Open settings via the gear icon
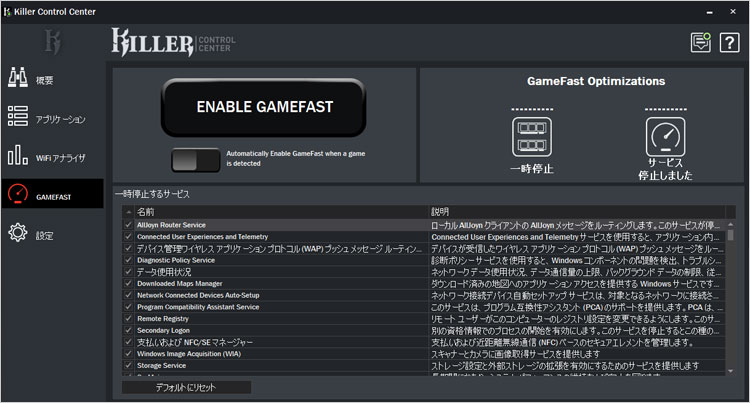Viewport: 750px width, 403px height. 18,234
